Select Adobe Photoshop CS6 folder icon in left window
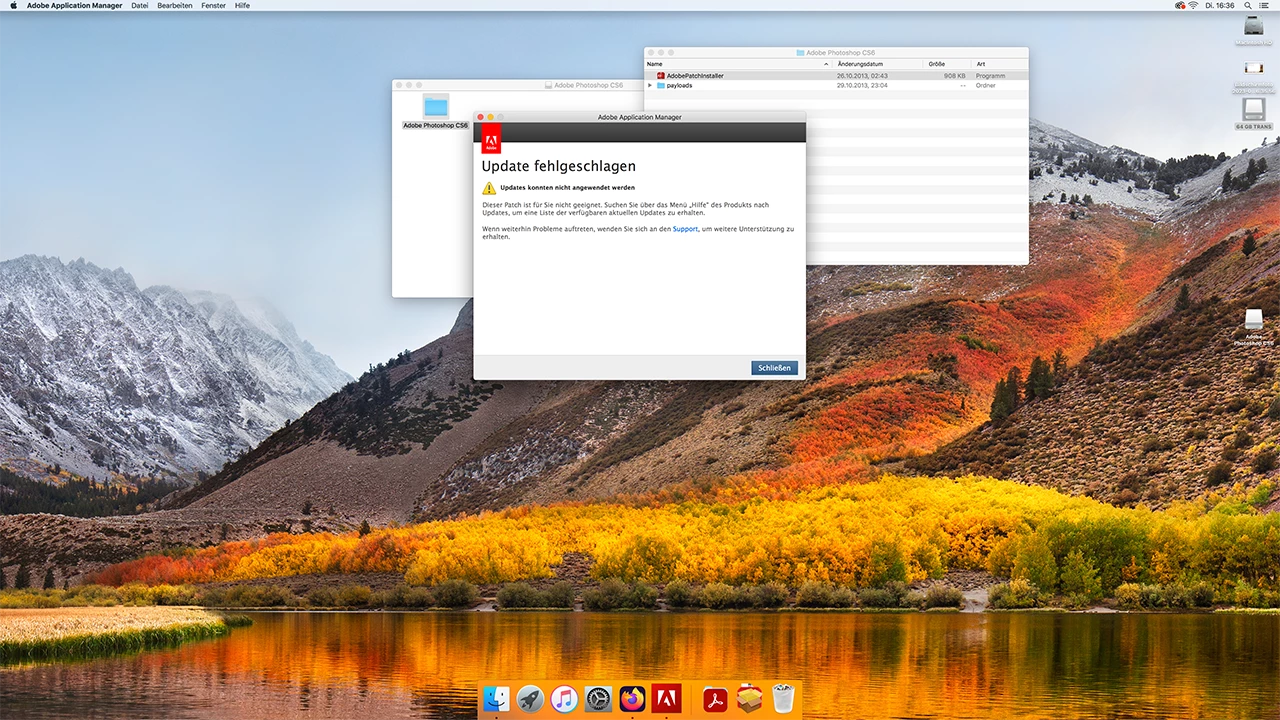 [x=436, y=106]
